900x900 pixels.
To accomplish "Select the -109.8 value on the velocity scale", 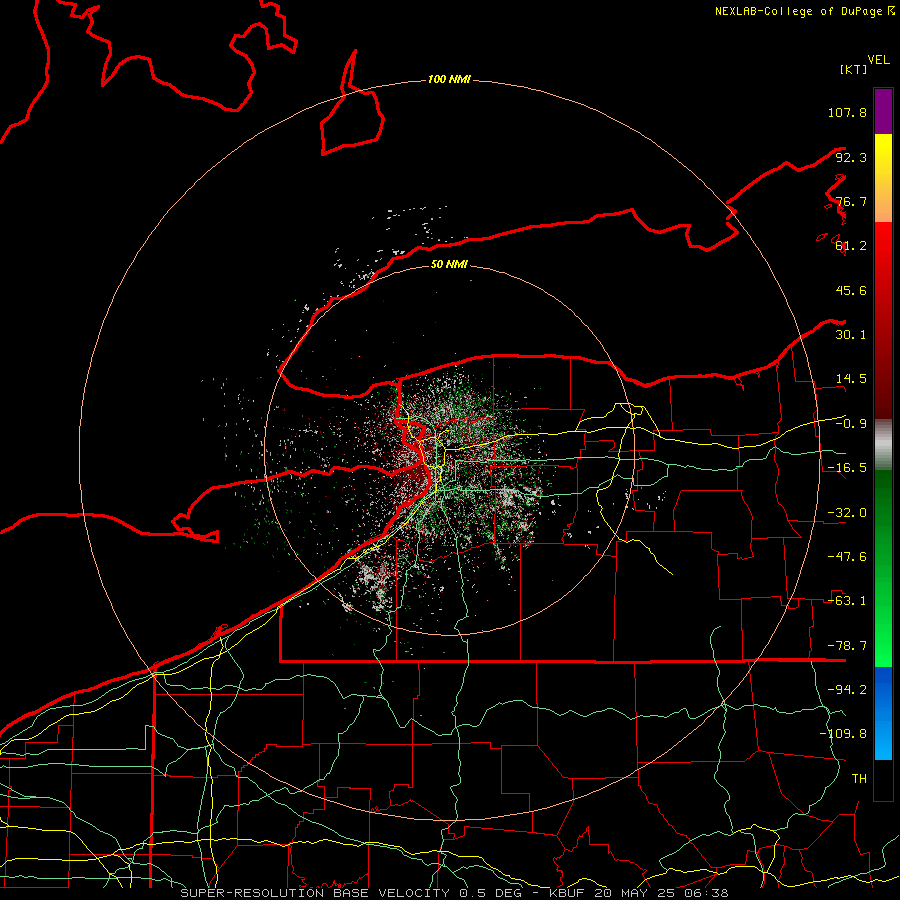I will [843, 734].
